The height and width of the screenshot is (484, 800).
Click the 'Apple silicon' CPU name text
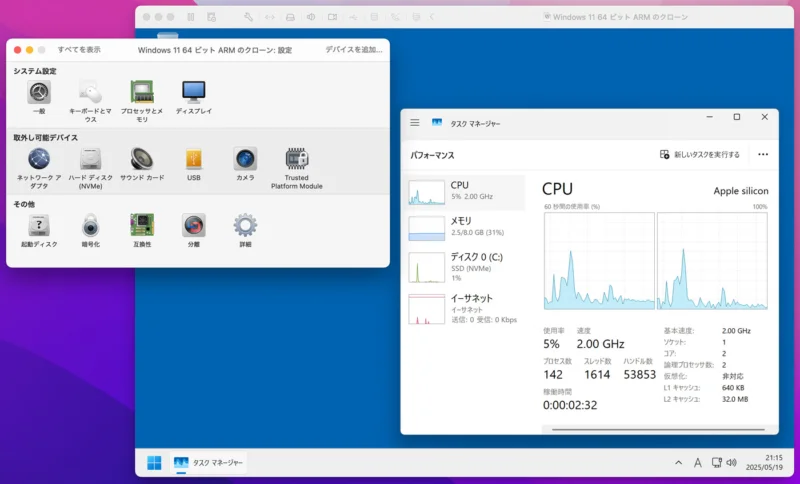741,191
